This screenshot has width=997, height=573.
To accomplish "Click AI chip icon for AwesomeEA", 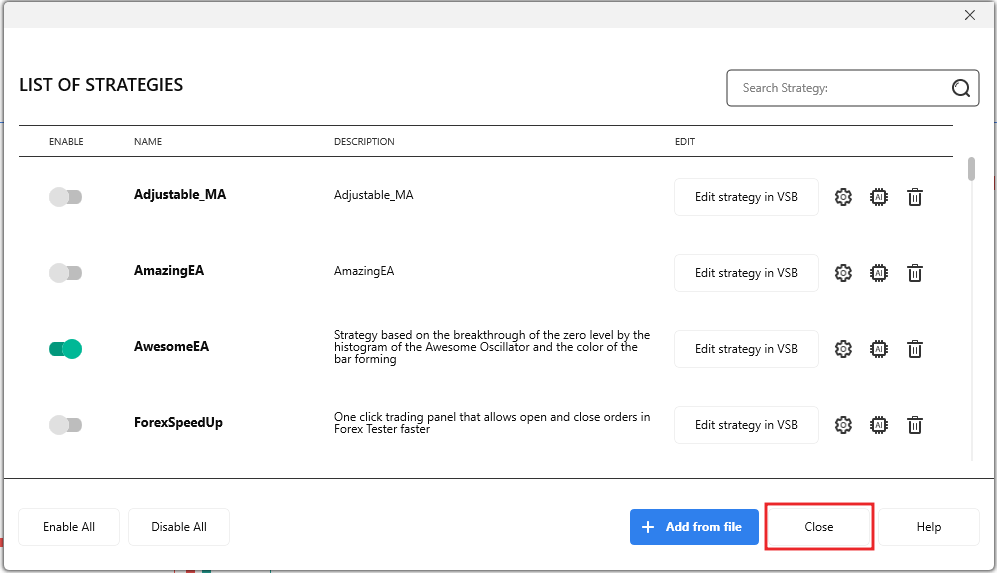I will coord(879,349).
